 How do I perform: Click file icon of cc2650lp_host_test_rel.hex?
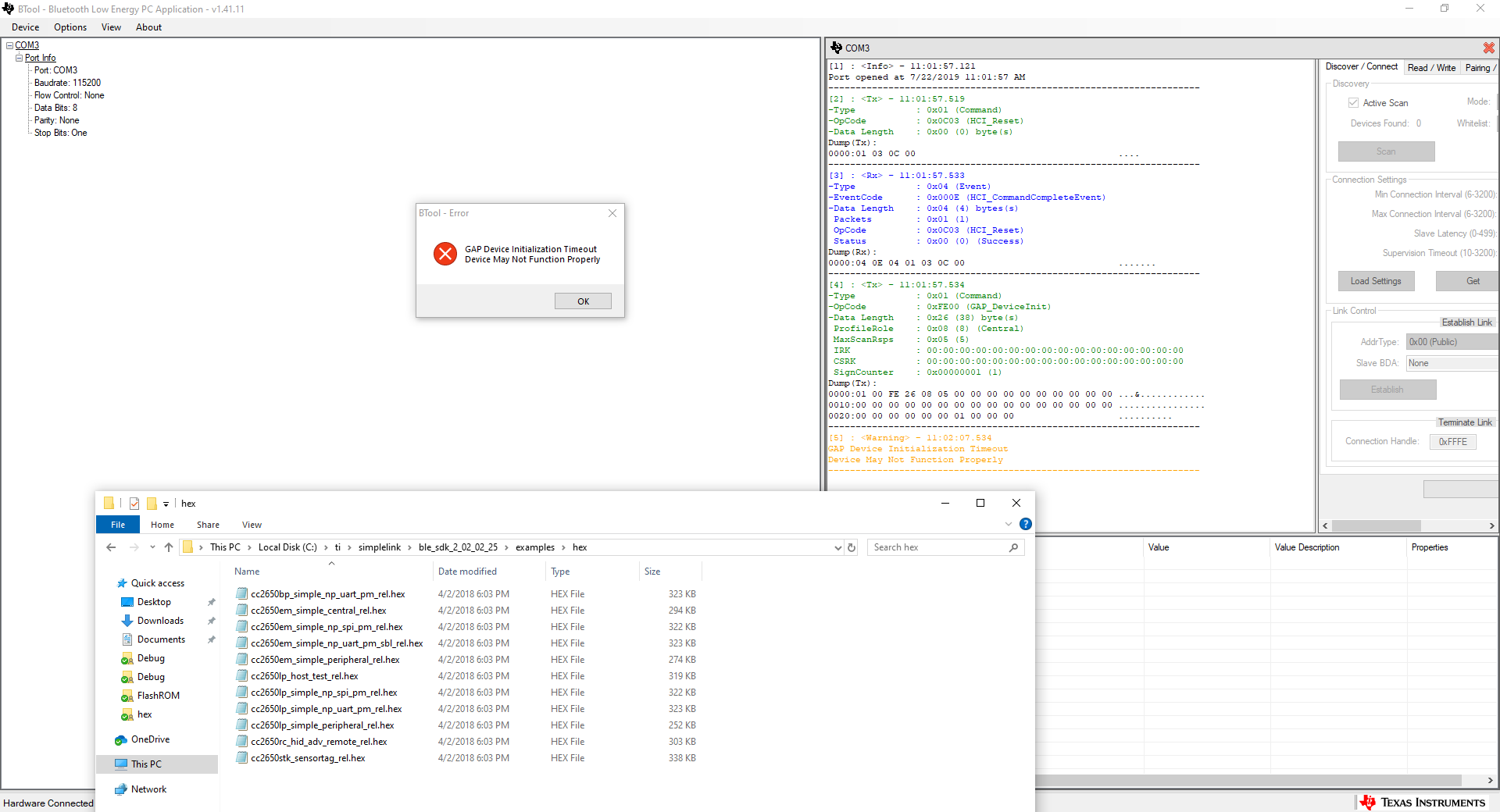click(x=242, y=676)
